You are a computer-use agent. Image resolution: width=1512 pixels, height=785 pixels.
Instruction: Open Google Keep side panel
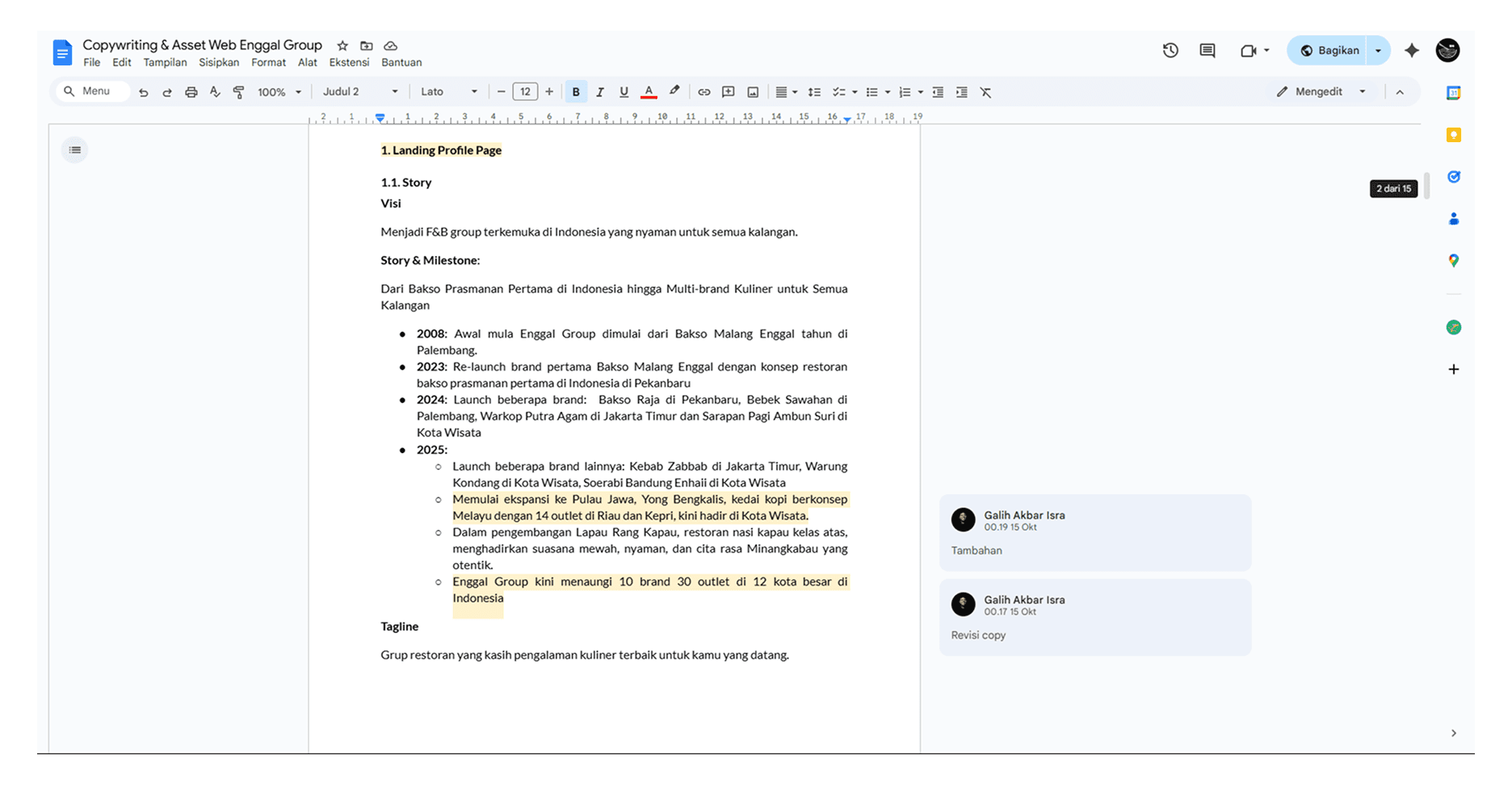click(x=1454, y=135)
